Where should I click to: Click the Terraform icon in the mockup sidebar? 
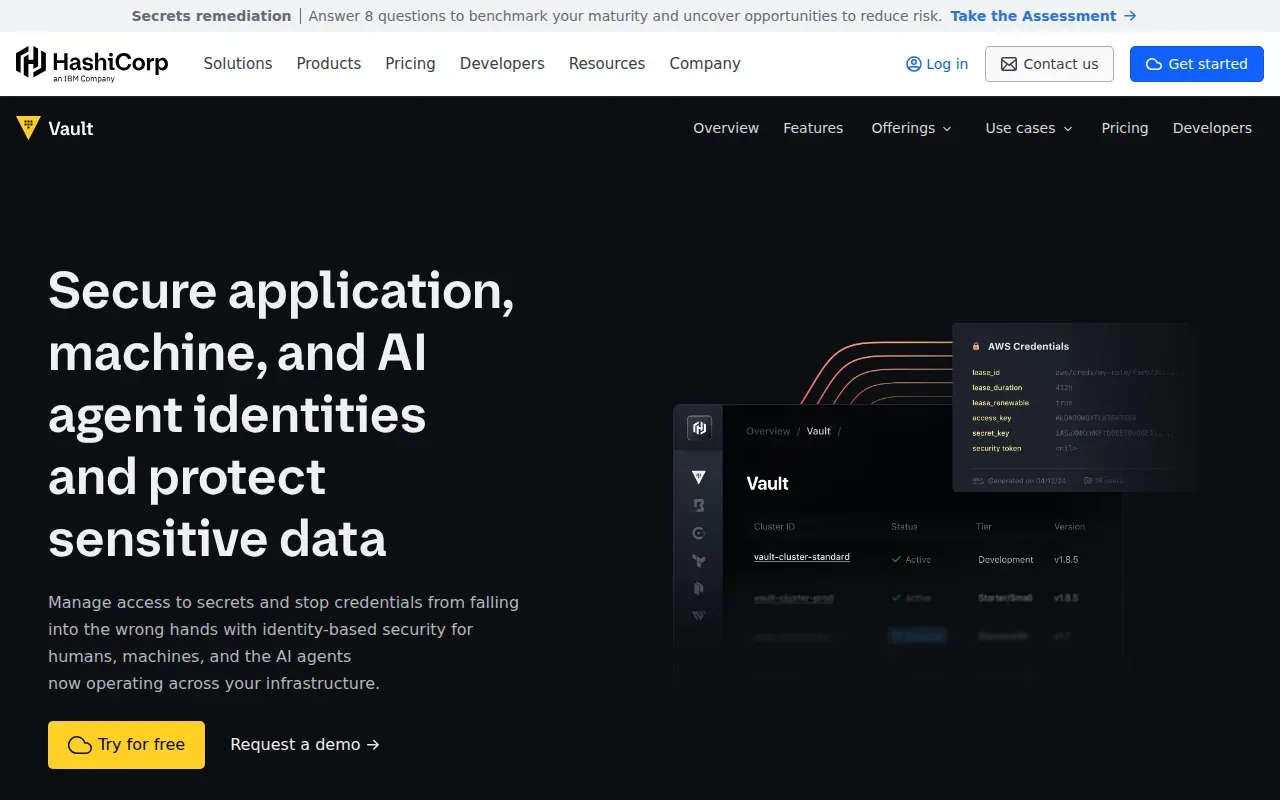click(699, 561)
